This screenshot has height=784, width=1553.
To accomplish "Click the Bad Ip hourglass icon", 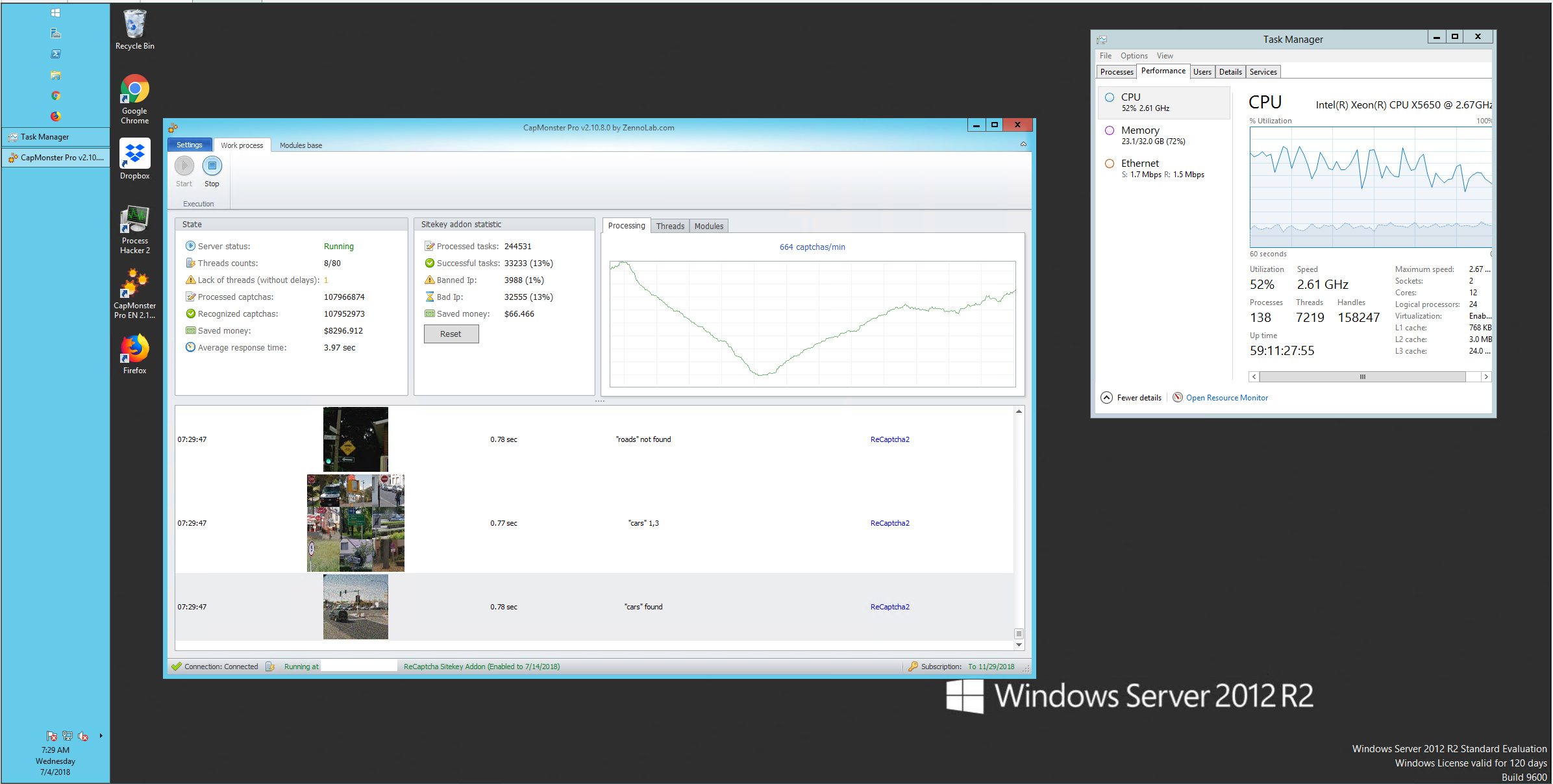I will [x=429, y=297].
